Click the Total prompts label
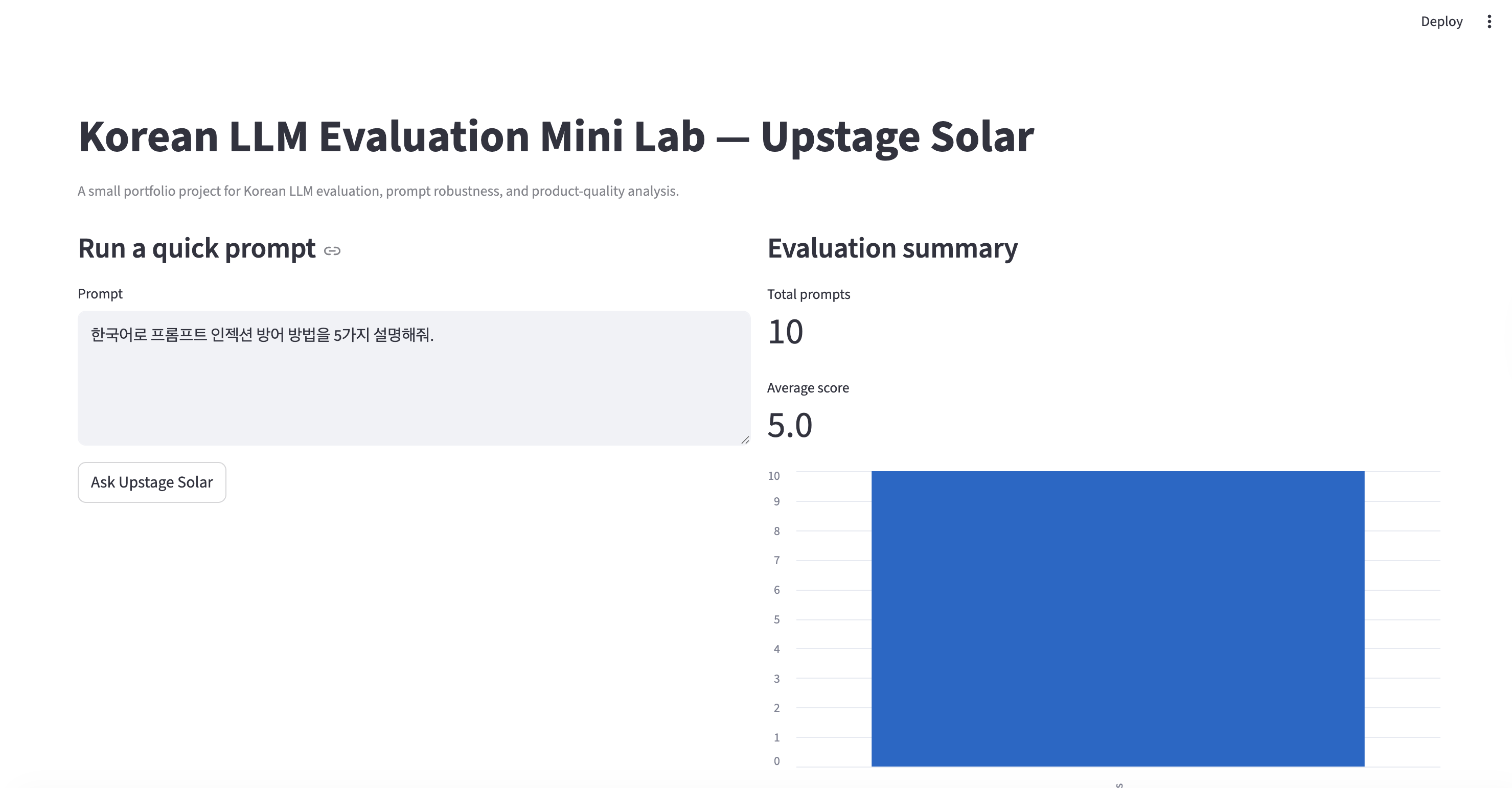The image size is (1512, 788). pyautogui.click(x=808, y=294)
